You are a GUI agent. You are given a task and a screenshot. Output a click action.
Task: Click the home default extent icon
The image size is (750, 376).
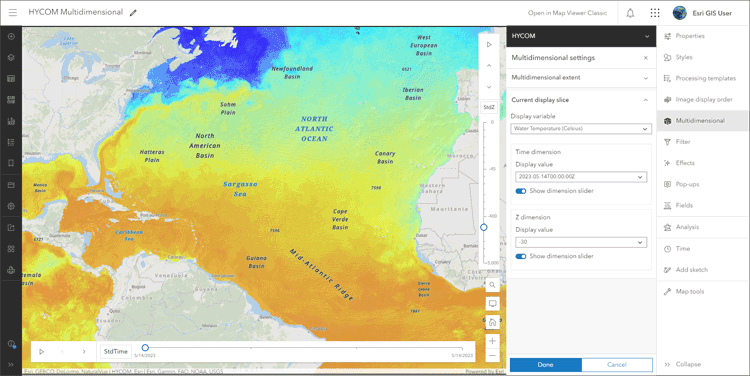(492, 322)
